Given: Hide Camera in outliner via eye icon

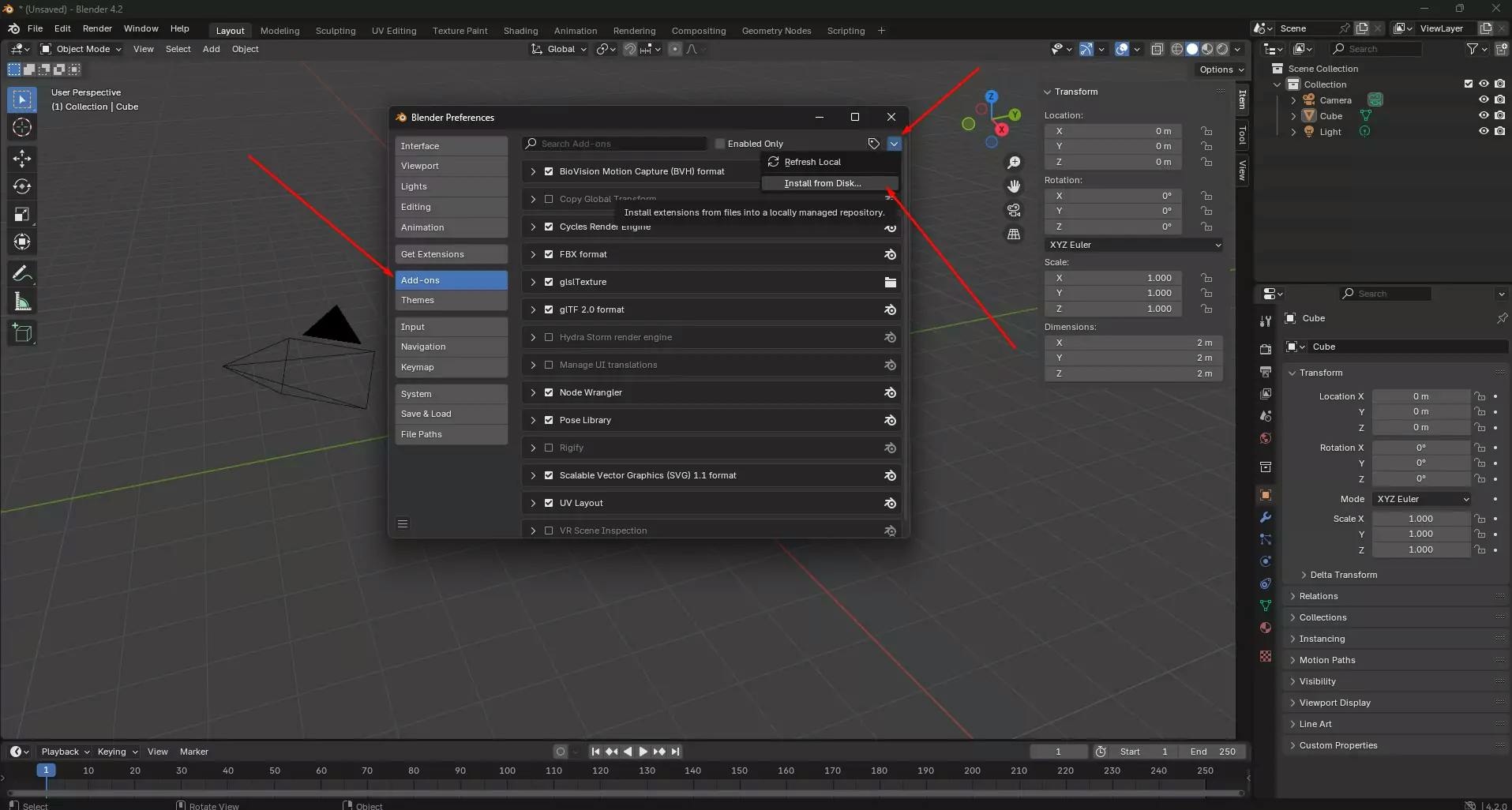Looking at the screenshot, I should pyautogui.click(x=1484, y=100).
